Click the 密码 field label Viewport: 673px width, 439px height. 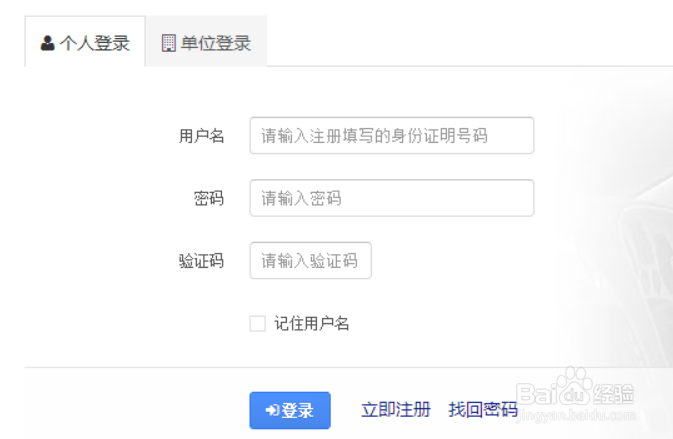209,198
